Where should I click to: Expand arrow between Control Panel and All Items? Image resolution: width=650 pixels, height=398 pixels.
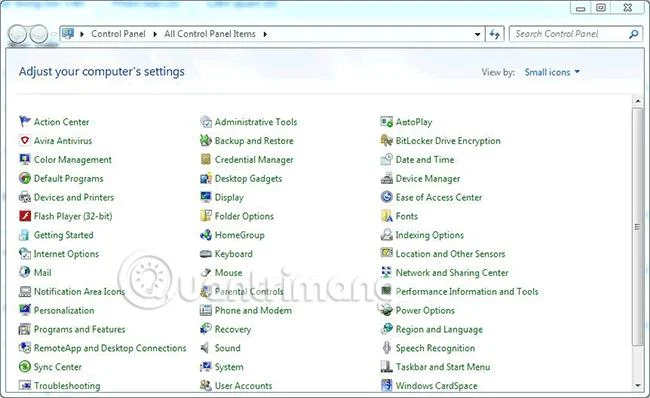(x=155, y=34)
